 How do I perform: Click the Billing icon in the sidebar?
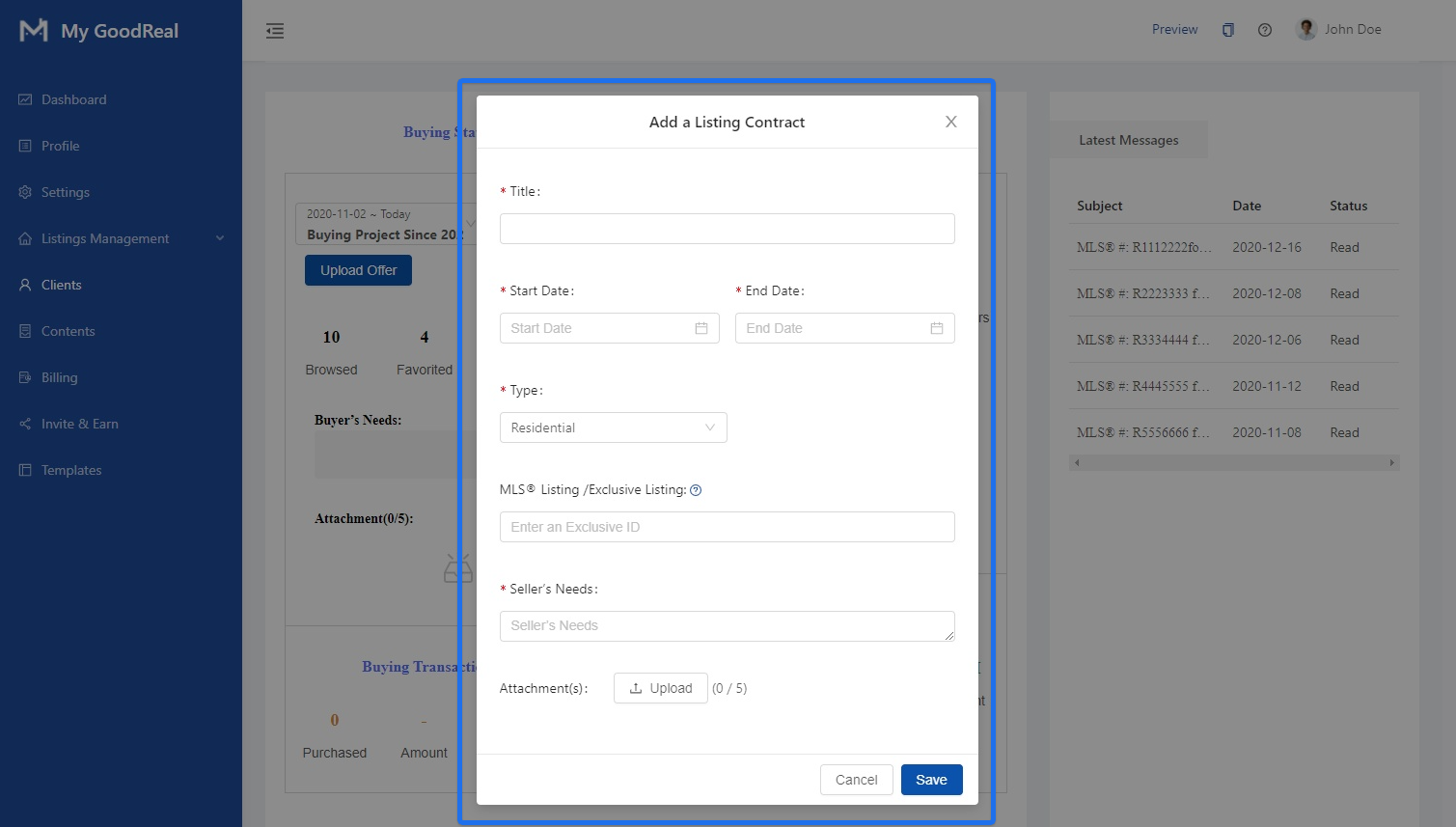[25, 377]
